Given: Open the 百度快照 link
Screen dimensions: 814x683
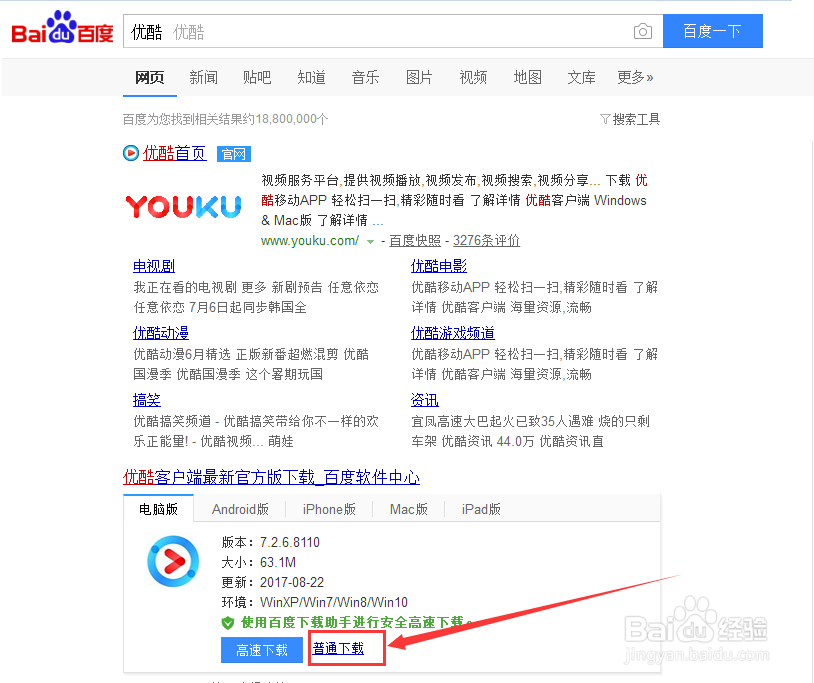Looking at the screenshot, I should [415, 241].
